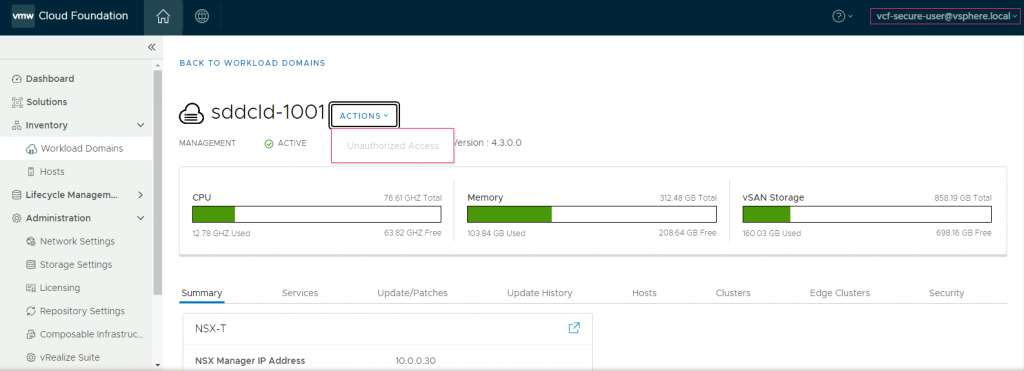Click the Inventory hierarchy icon
Screen dimensions: 1024x371
pos(17,125)
